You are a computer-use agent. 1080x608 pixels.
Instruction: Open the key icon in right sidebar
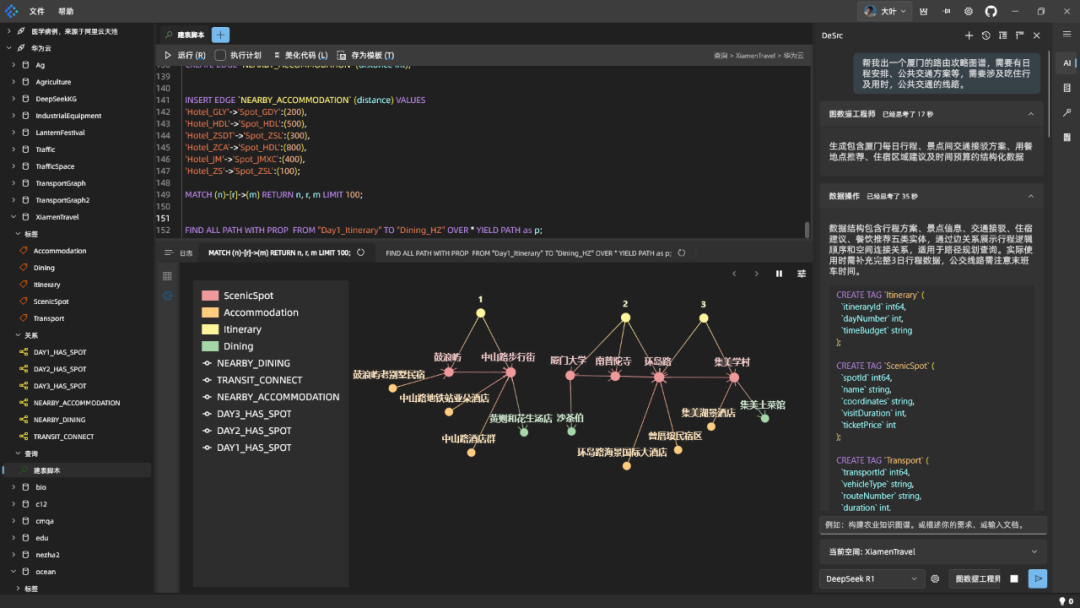1067,112
